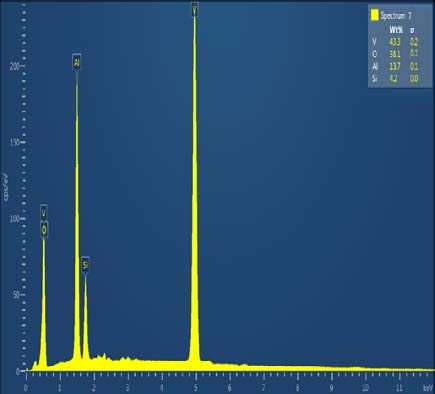Click the Si peak label box
The width and height of the screenshot is (435, 394).
85,265
